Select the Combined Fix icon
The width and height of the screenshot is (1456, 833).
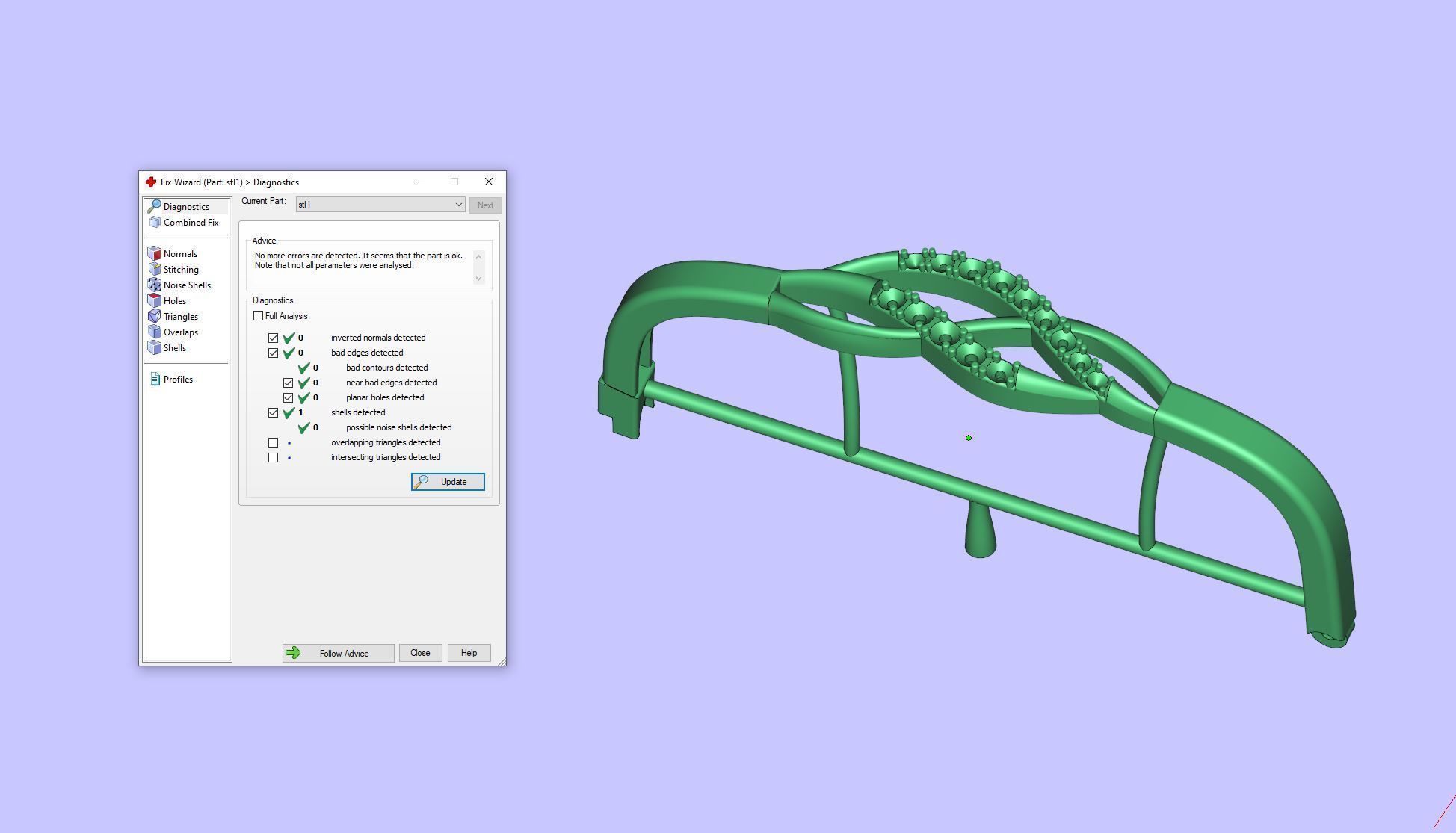[x=155, y=223]
